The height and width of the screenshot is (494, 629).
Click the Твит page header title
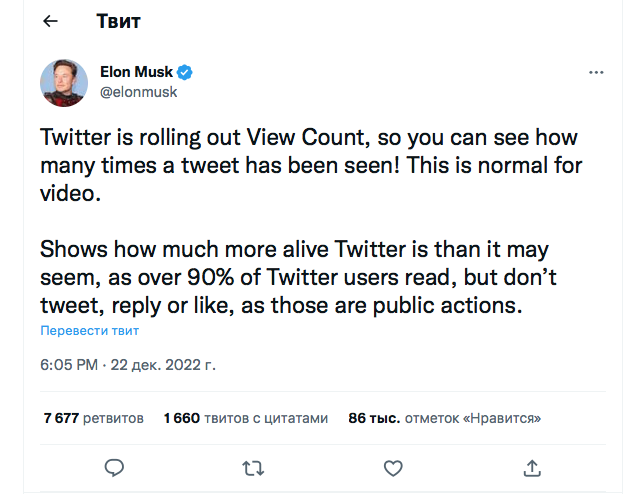point(118,21)
